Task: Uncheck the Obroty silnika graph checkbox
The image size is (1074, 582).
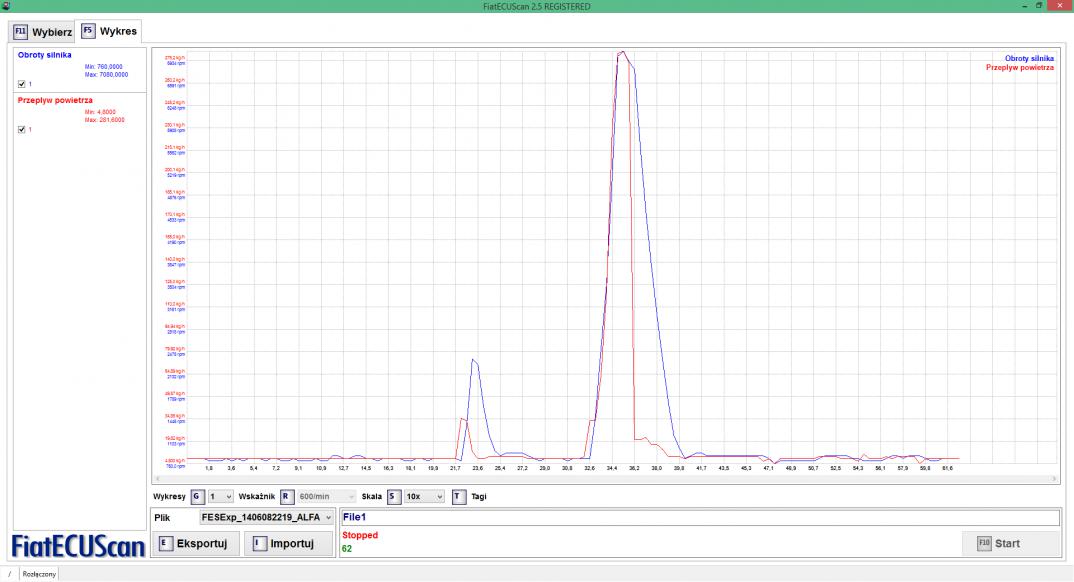Action: 22,83
